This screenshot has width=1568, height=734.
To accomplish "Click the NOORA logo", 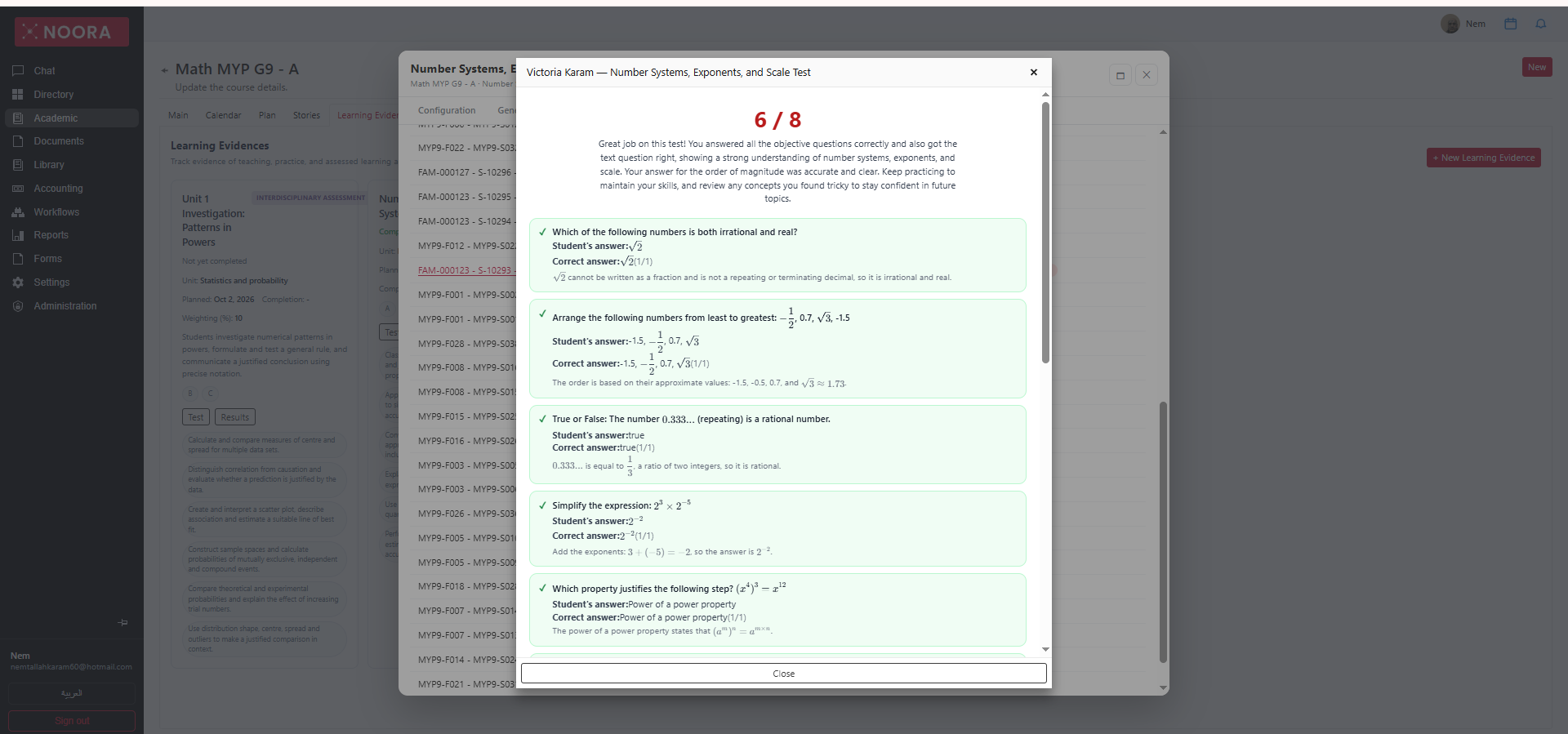I will (x=72, y=32).
